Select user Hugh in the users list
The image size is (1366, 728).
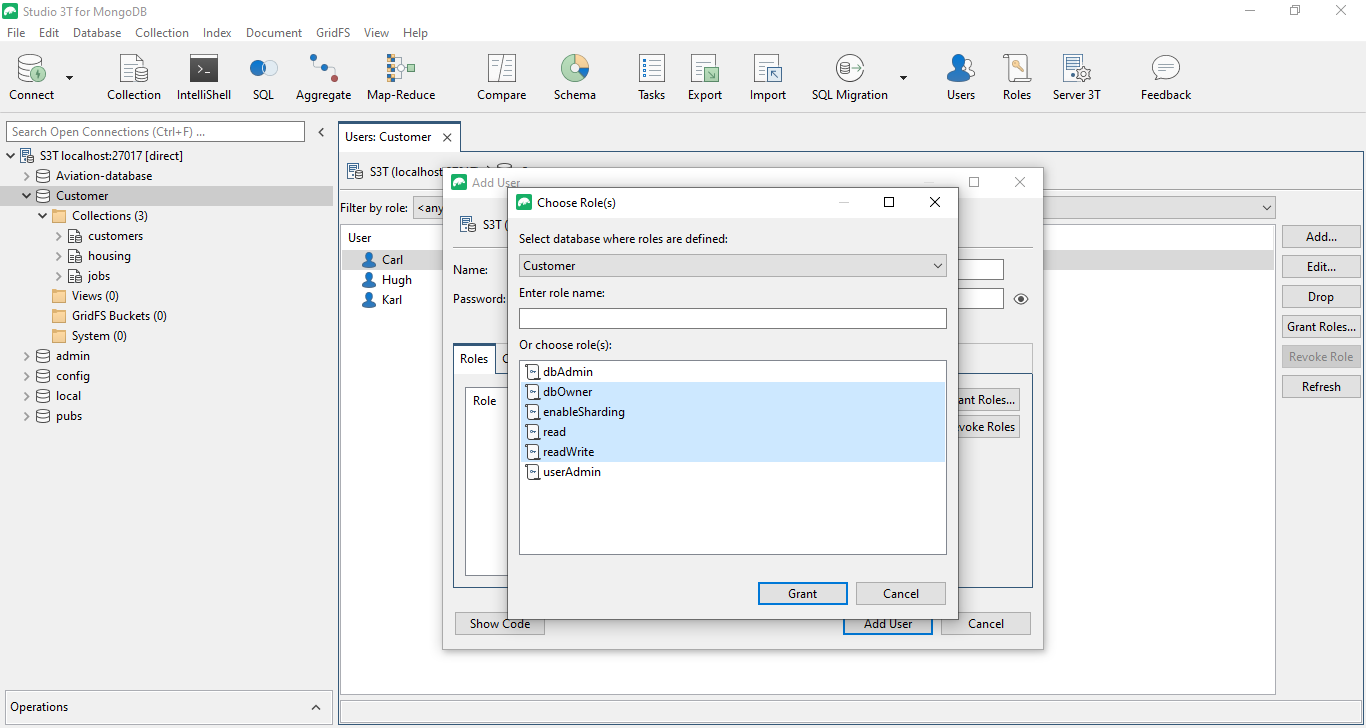point(397,280)
